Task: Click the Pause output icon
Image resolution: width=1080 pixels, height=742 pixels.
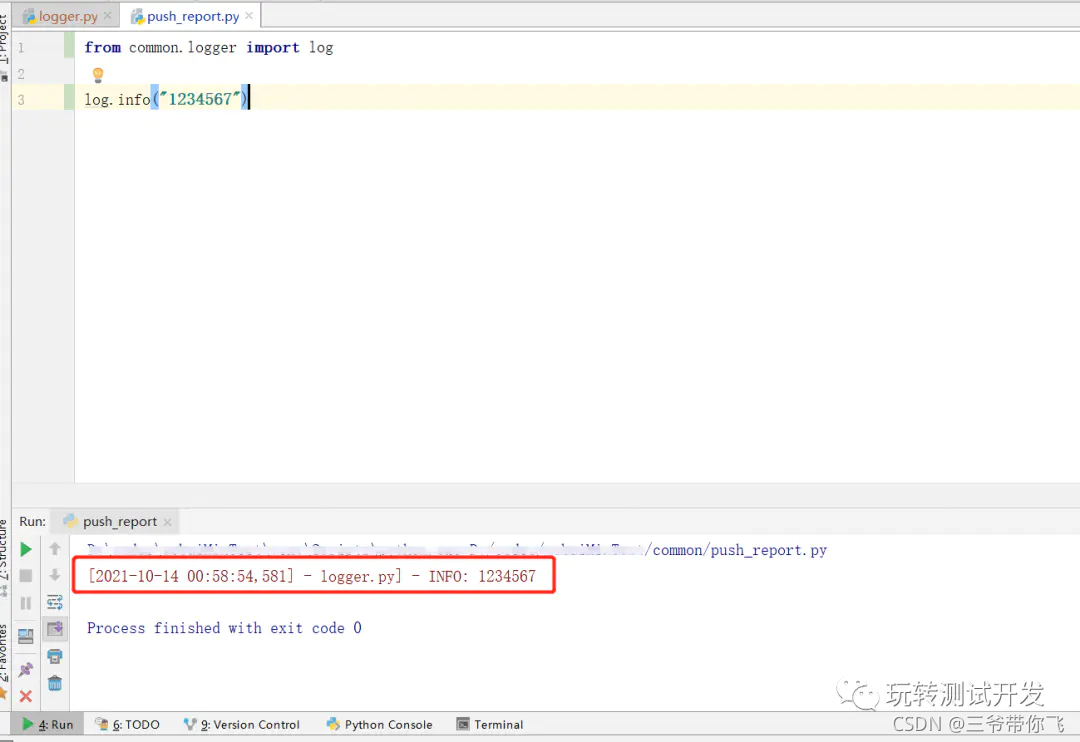Action: pos(25,603)
